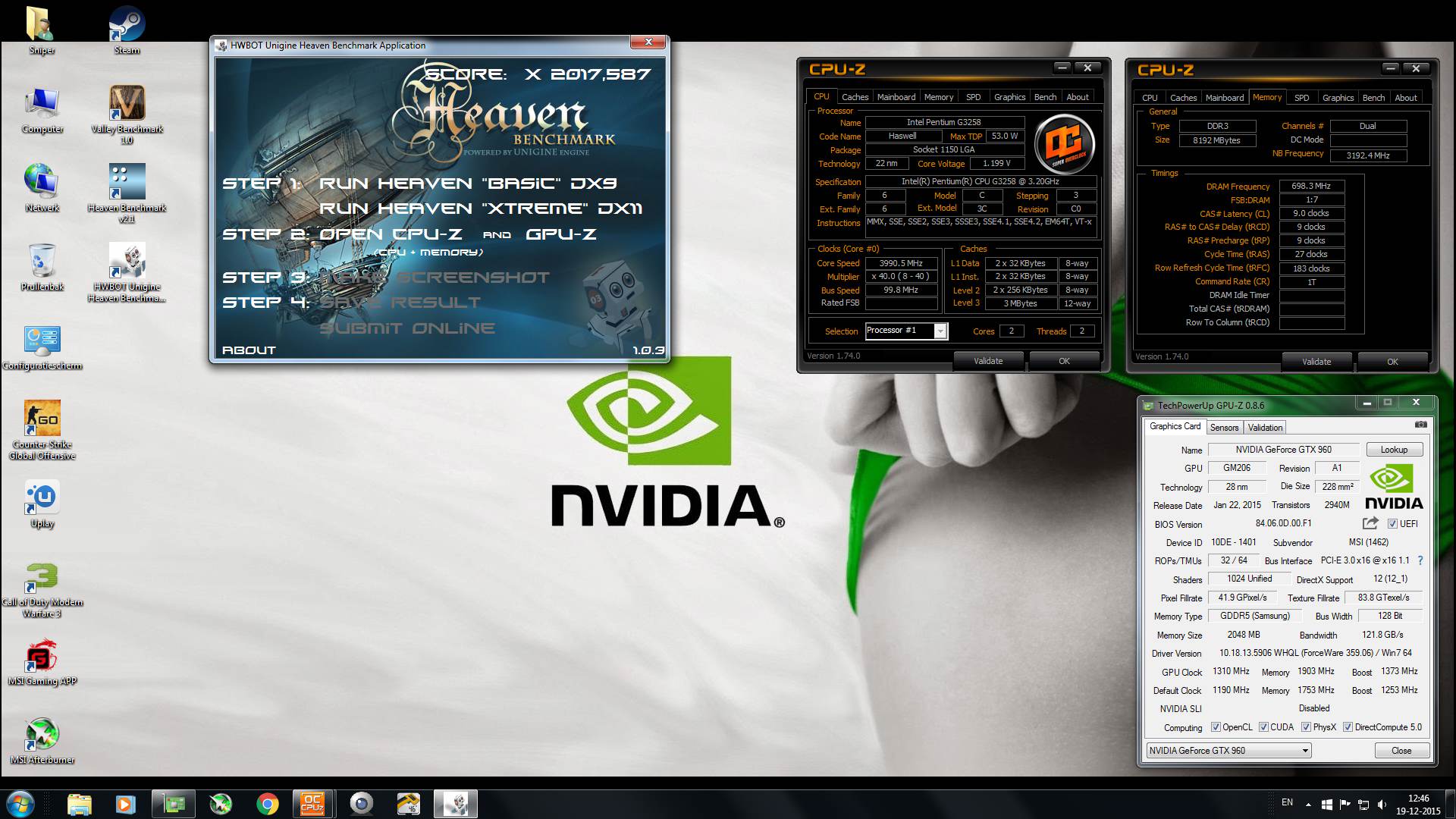The height and width of the screenshot is (819, 1456).
Task: Click the GPU-Z bus interface question mark
Action: point(1420,560)
